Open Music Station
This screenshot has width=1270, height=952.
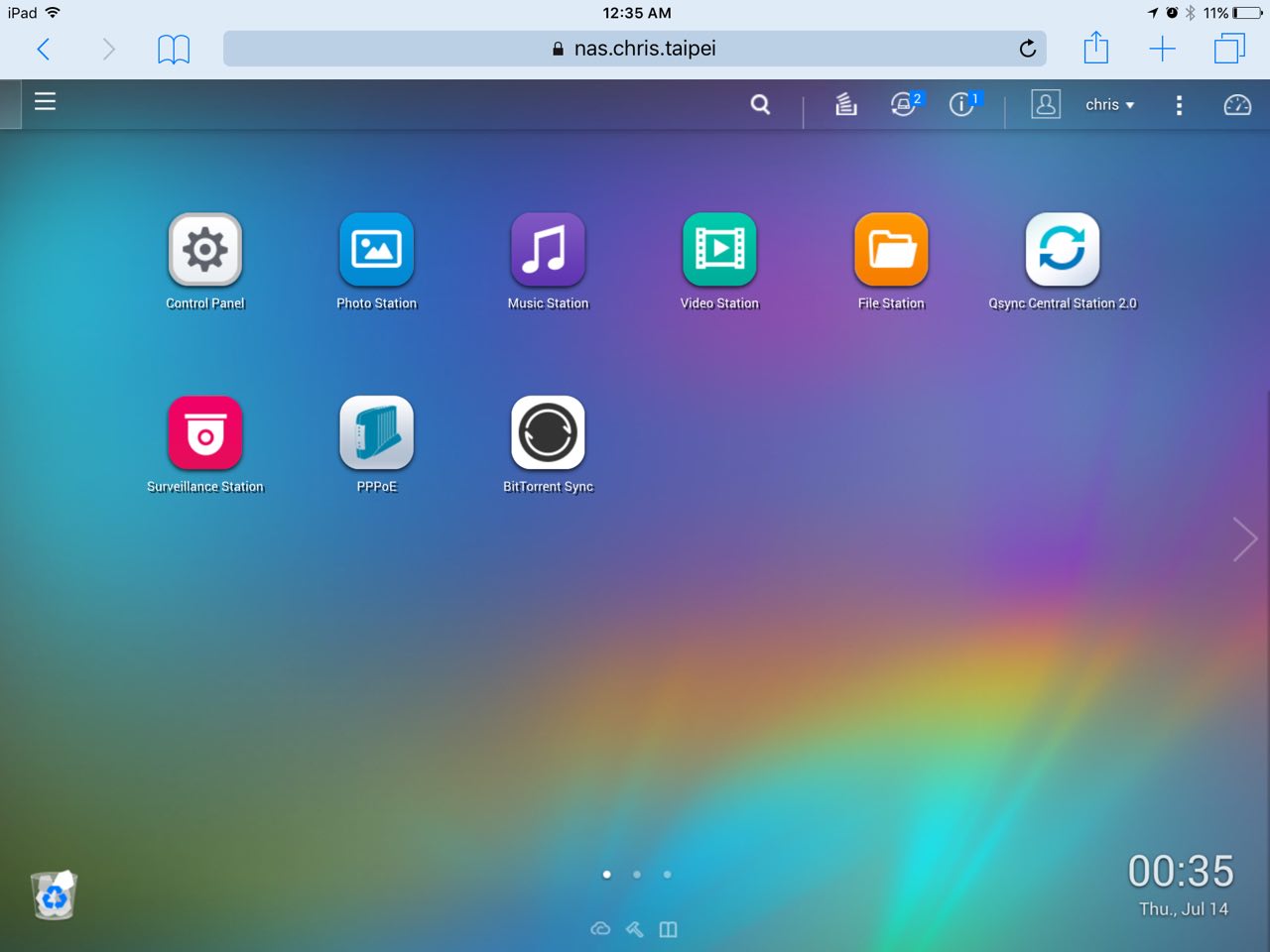pyautogui.click(x=548, y=250)
